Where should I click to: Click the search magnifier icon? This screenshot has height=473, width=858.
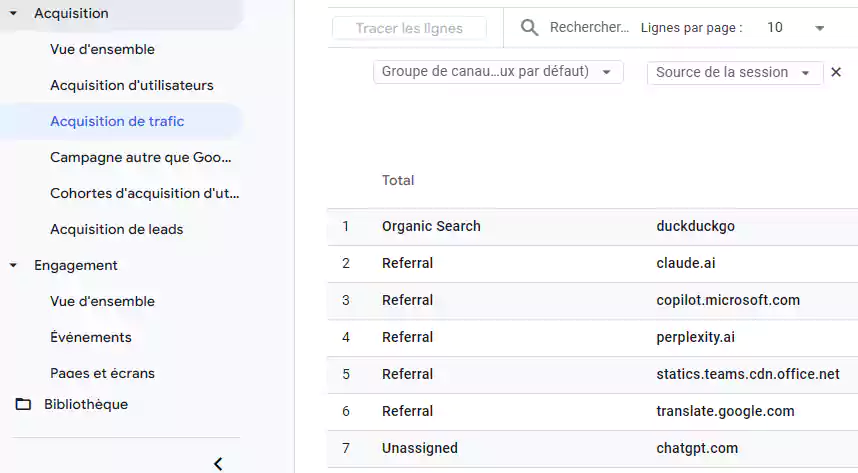pos(529,27)
